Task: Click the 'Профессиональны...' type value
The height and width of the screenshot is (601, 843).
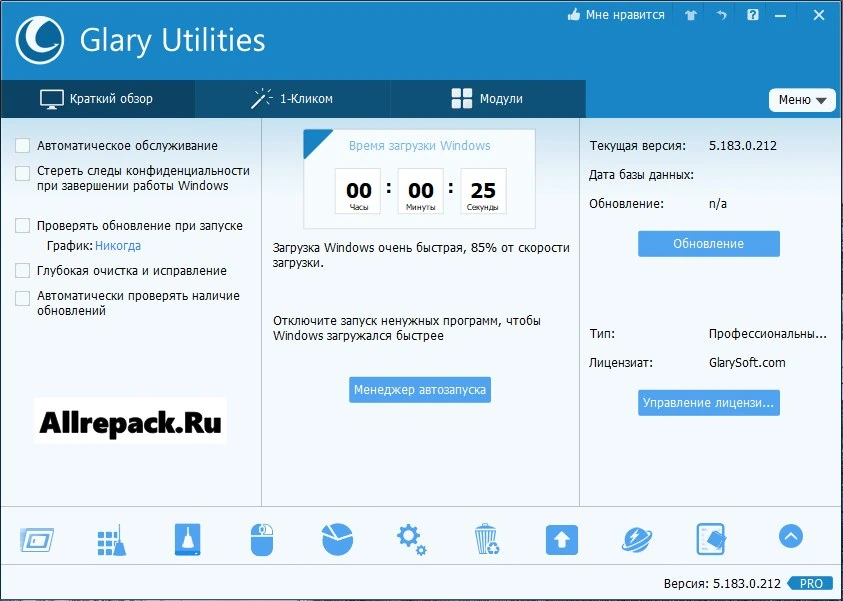Action: 768,334
